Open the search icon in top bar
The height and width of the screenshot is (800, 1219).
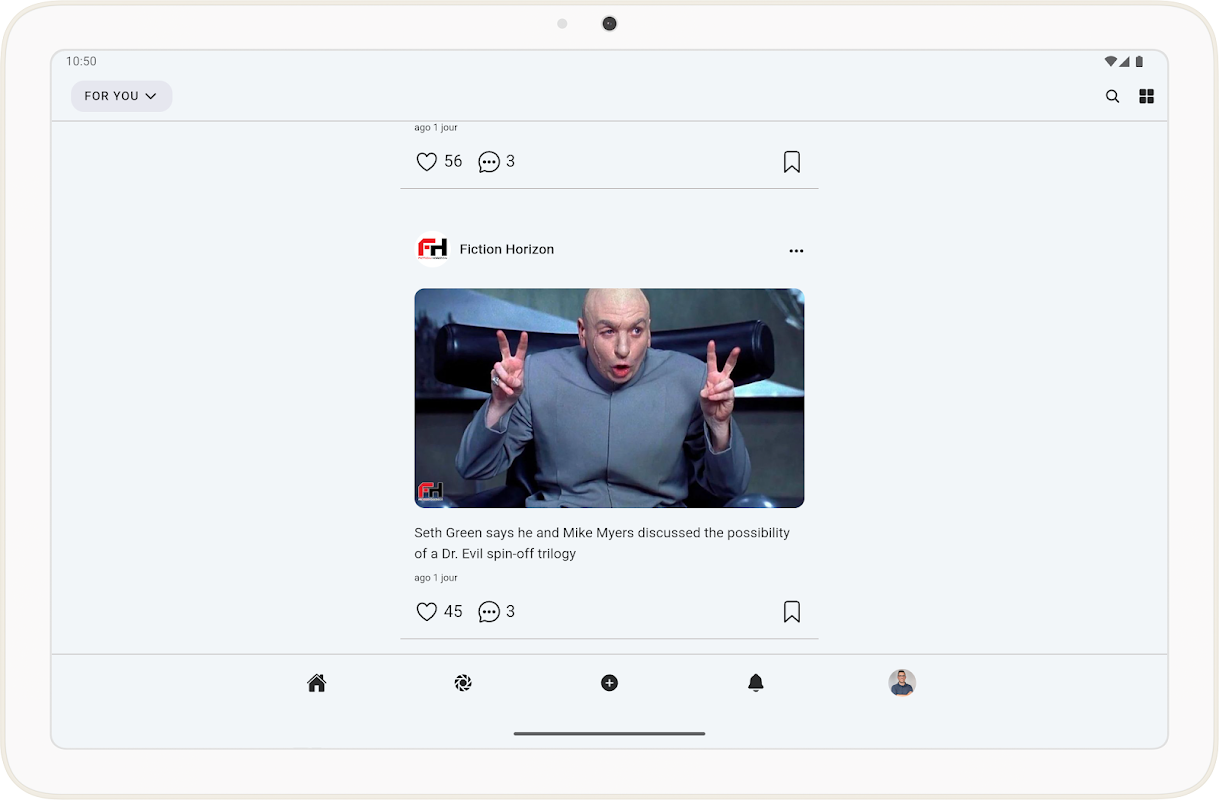1112,96
